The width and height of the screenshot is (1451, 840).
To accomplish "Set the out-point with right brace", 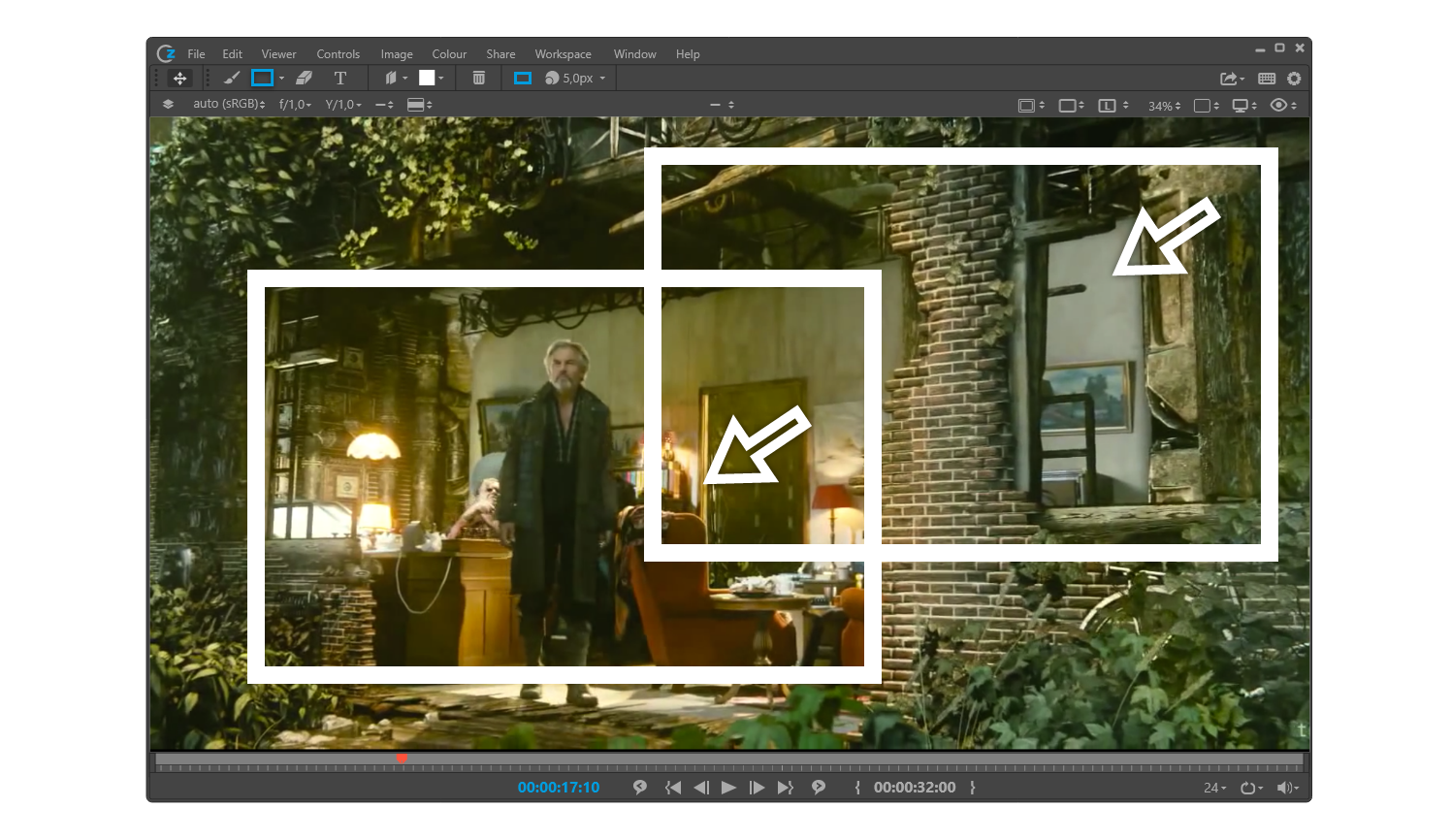I will coord(973,788).
